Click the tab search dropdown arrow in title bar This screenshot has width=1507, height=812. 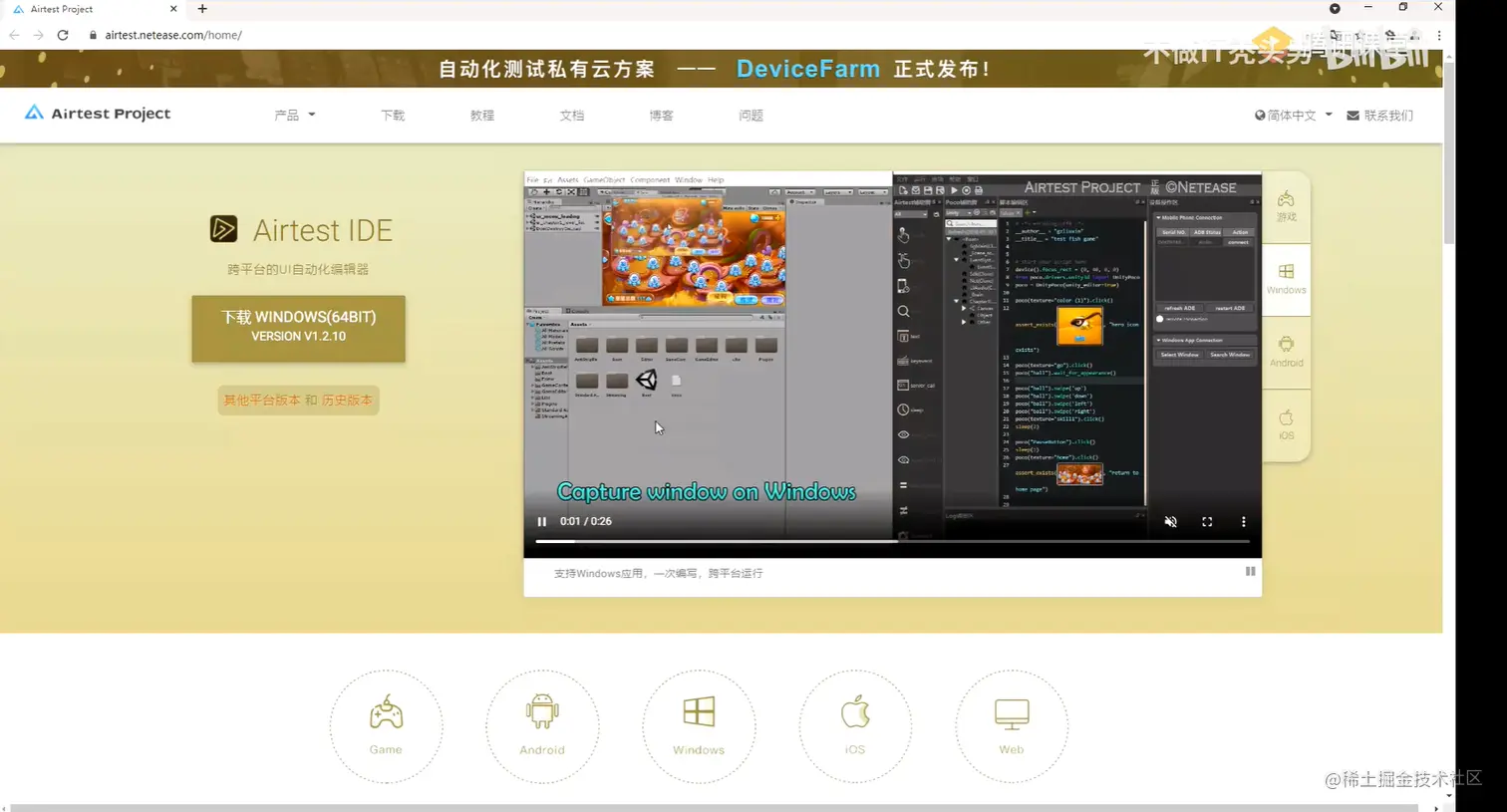[1335, 8]
